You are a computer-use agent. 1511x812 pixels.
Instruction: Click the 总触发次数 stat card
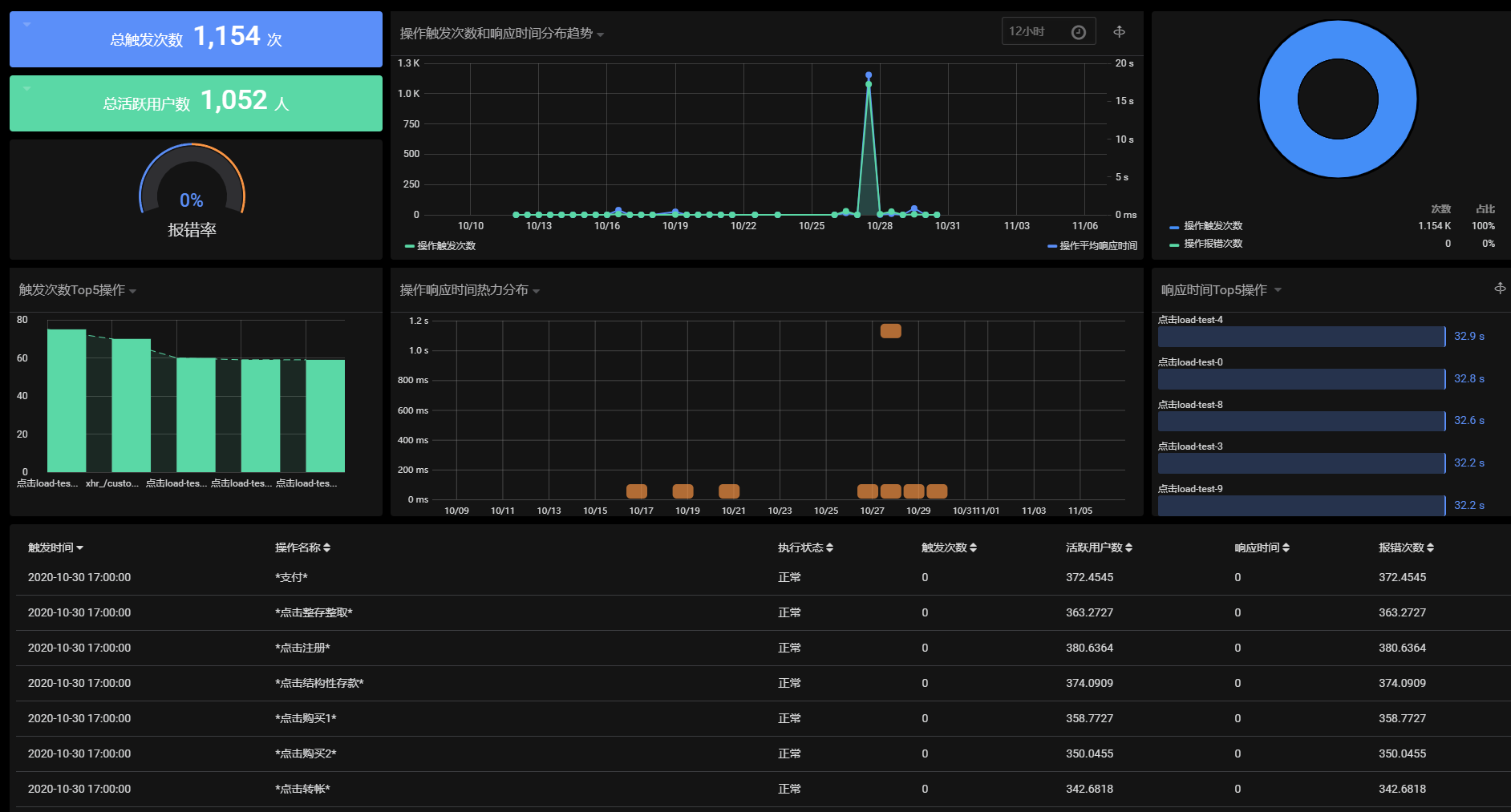point(196,39)
